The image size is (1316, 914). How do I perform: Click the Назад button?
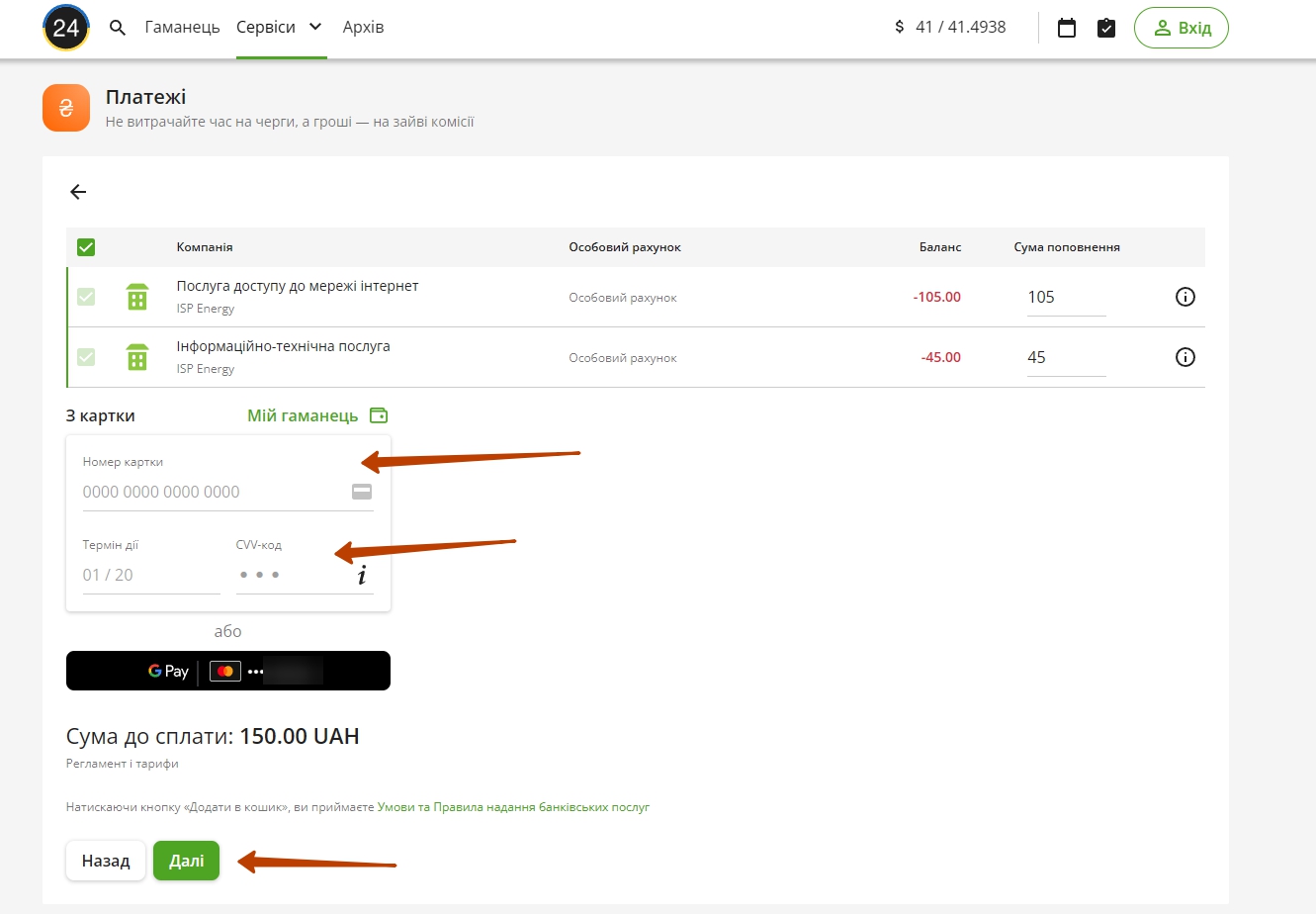tap(106, 861)
